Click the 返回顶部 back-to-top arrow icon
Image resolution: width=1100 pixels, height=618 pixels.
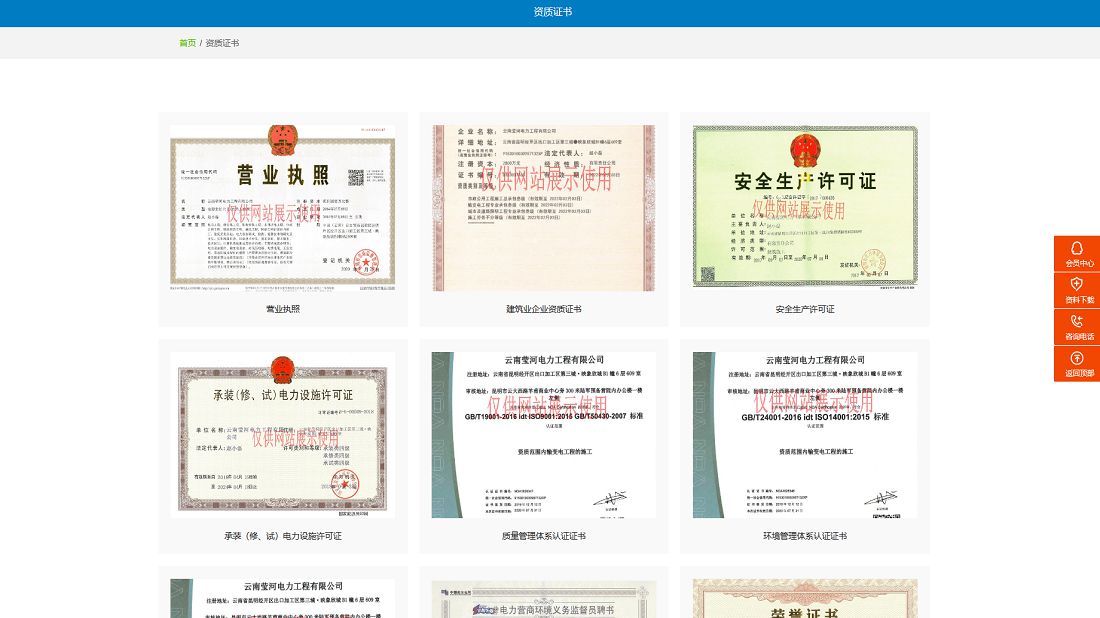tap(1077, 358)
